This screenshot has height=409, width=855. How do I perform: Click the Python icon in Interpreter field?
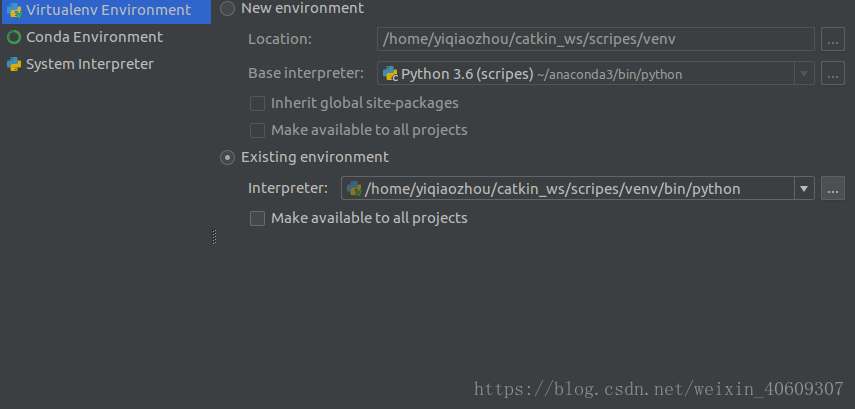(x=354, y=189)
